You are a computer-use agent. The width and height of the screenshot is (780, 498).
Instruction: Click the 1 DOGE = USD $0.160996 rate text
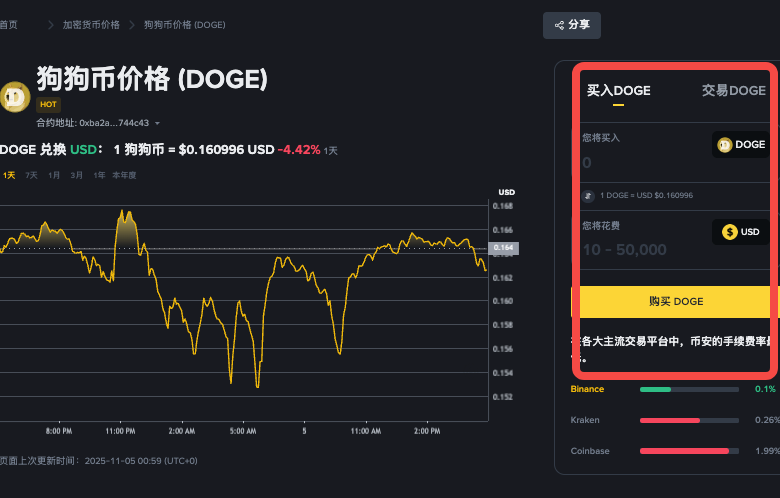pos(646,196)
